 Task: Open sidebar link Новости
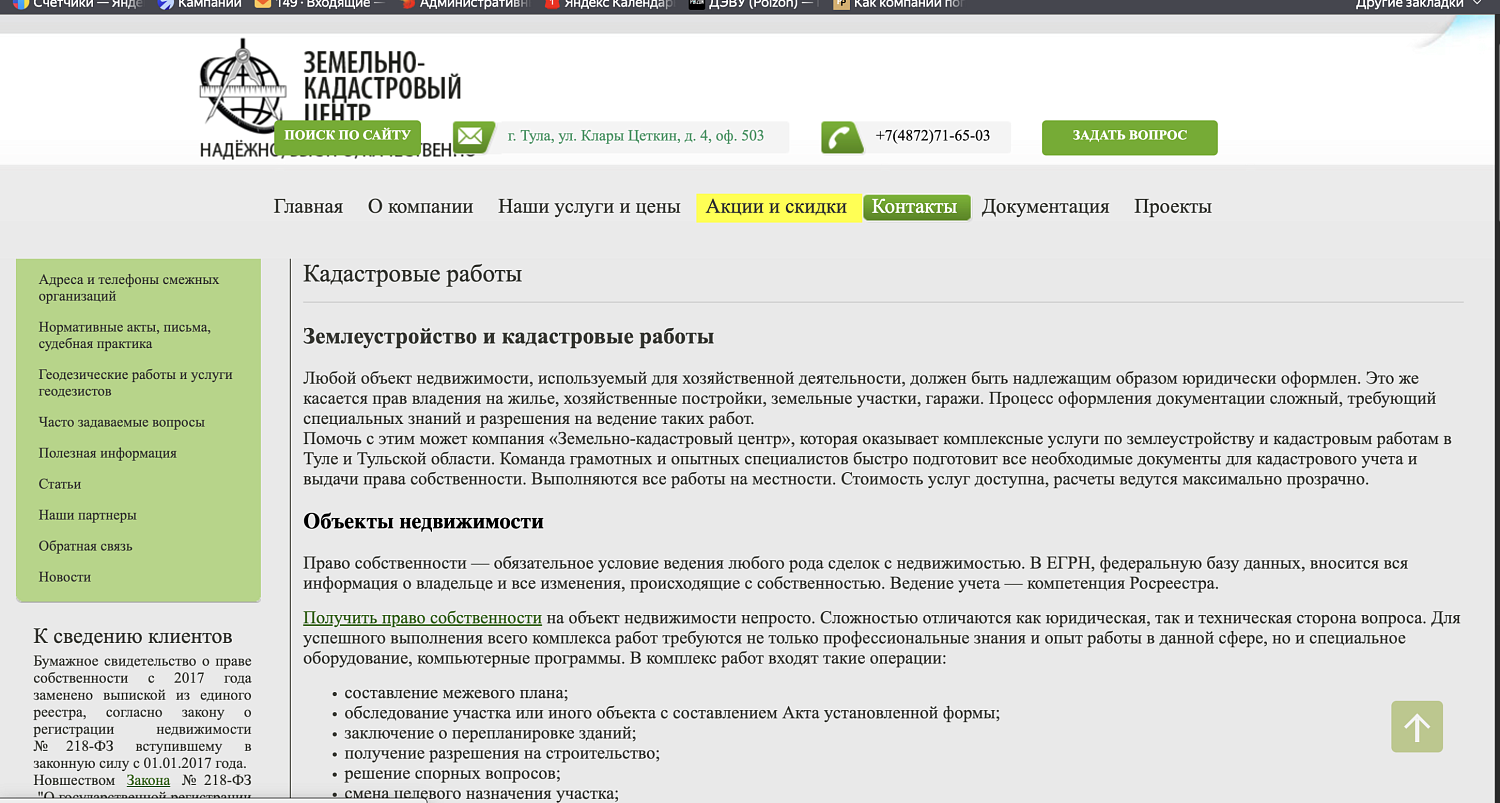pos(65,577)
